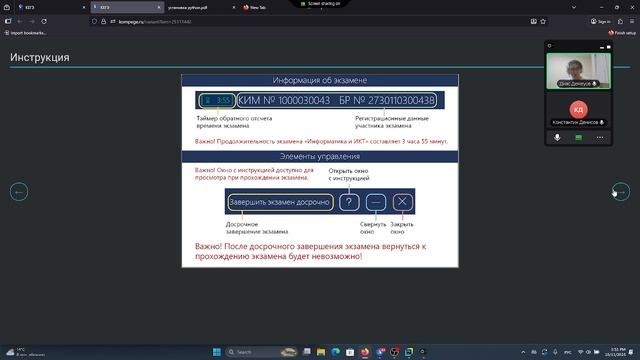Click the Sign in button in toolbar
Screen dimensions: 640x360
coord(600,21)
